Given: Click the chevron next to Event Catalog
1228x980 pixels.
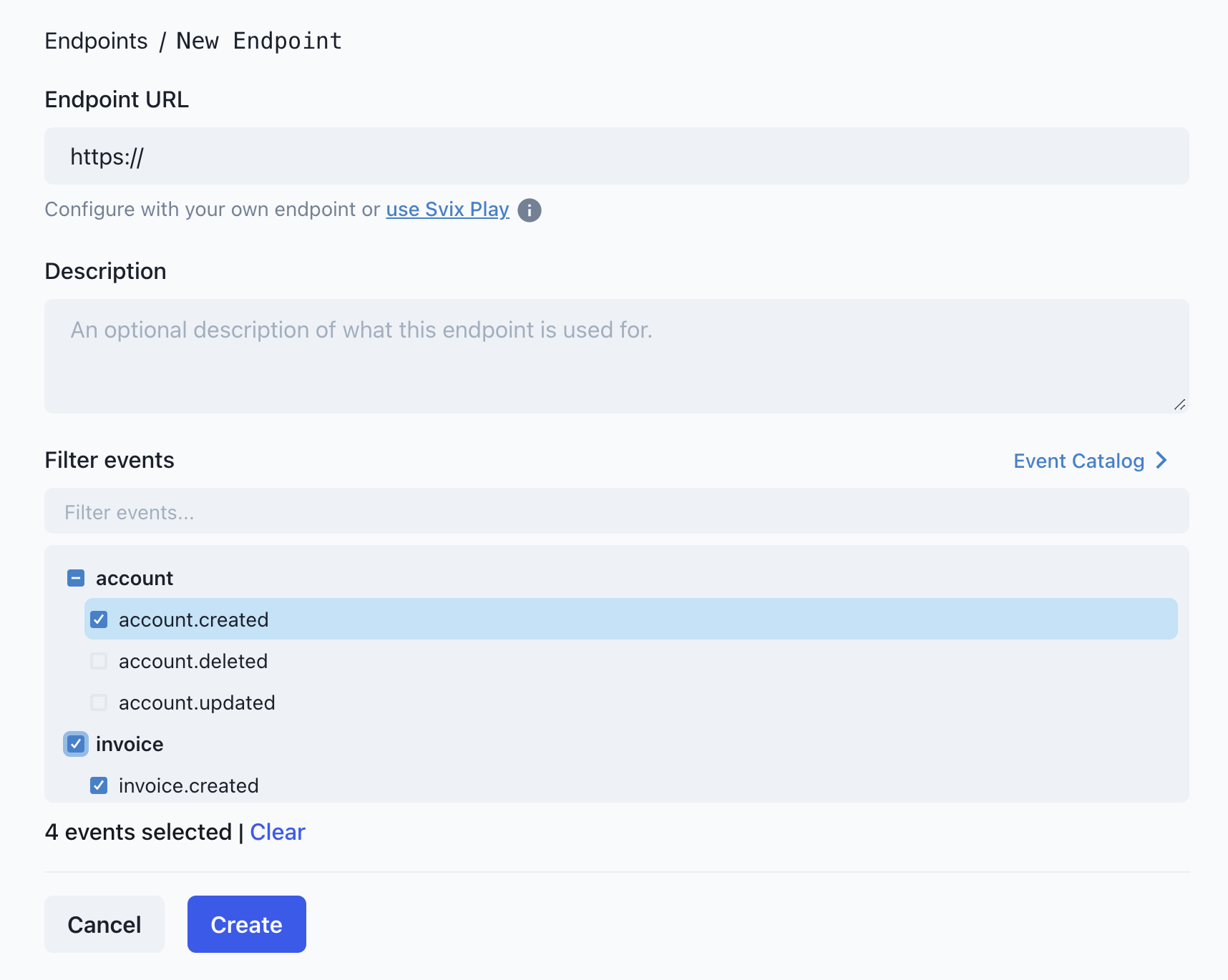Looking at the screenshot, I should pyautogui.click(x=1161, y=461).
